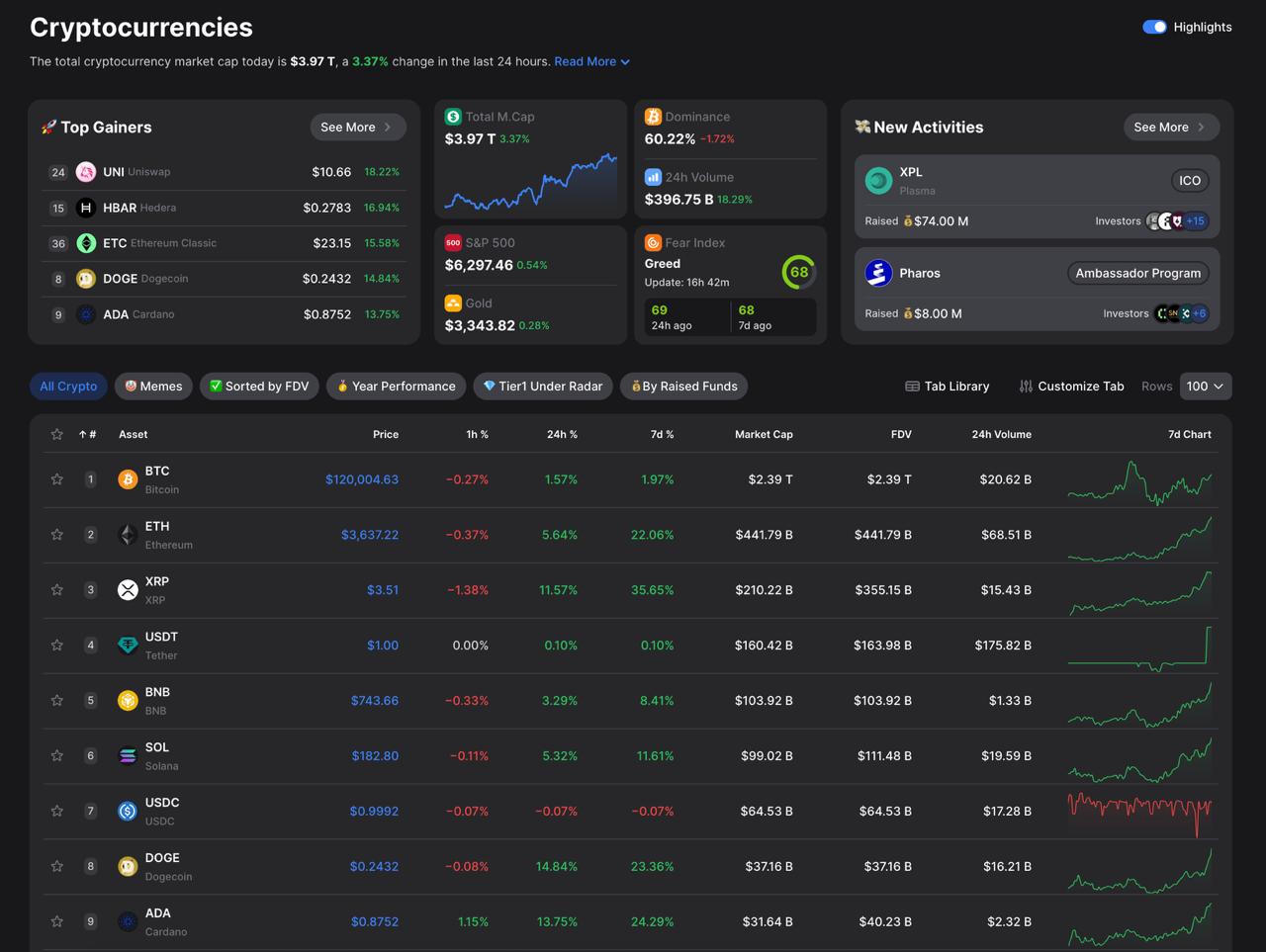The height and width of the screenshot is (952, 1266).
Task: Click the S&P 500 badge icon
Action: [x=453, y=242]
